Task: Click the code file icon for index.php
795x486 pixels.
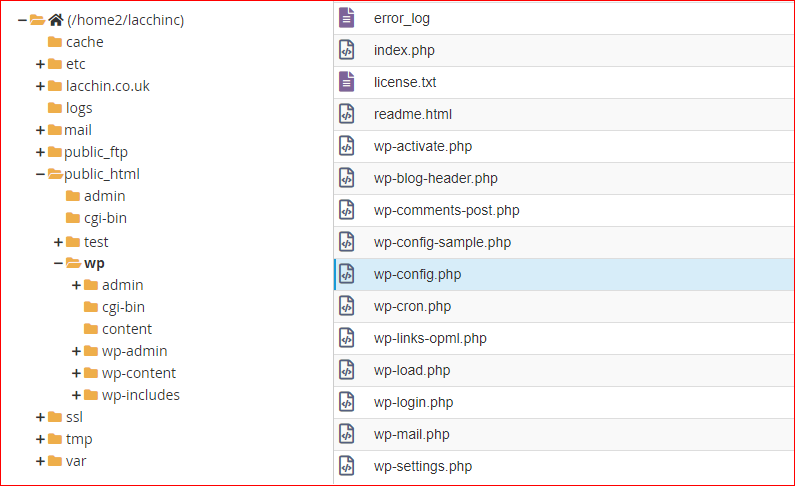Action: coord(347,50)
